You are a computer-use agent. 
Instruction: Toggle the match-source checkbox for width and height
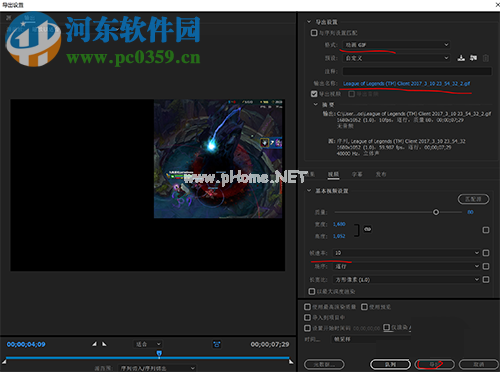tap(486, 230)
